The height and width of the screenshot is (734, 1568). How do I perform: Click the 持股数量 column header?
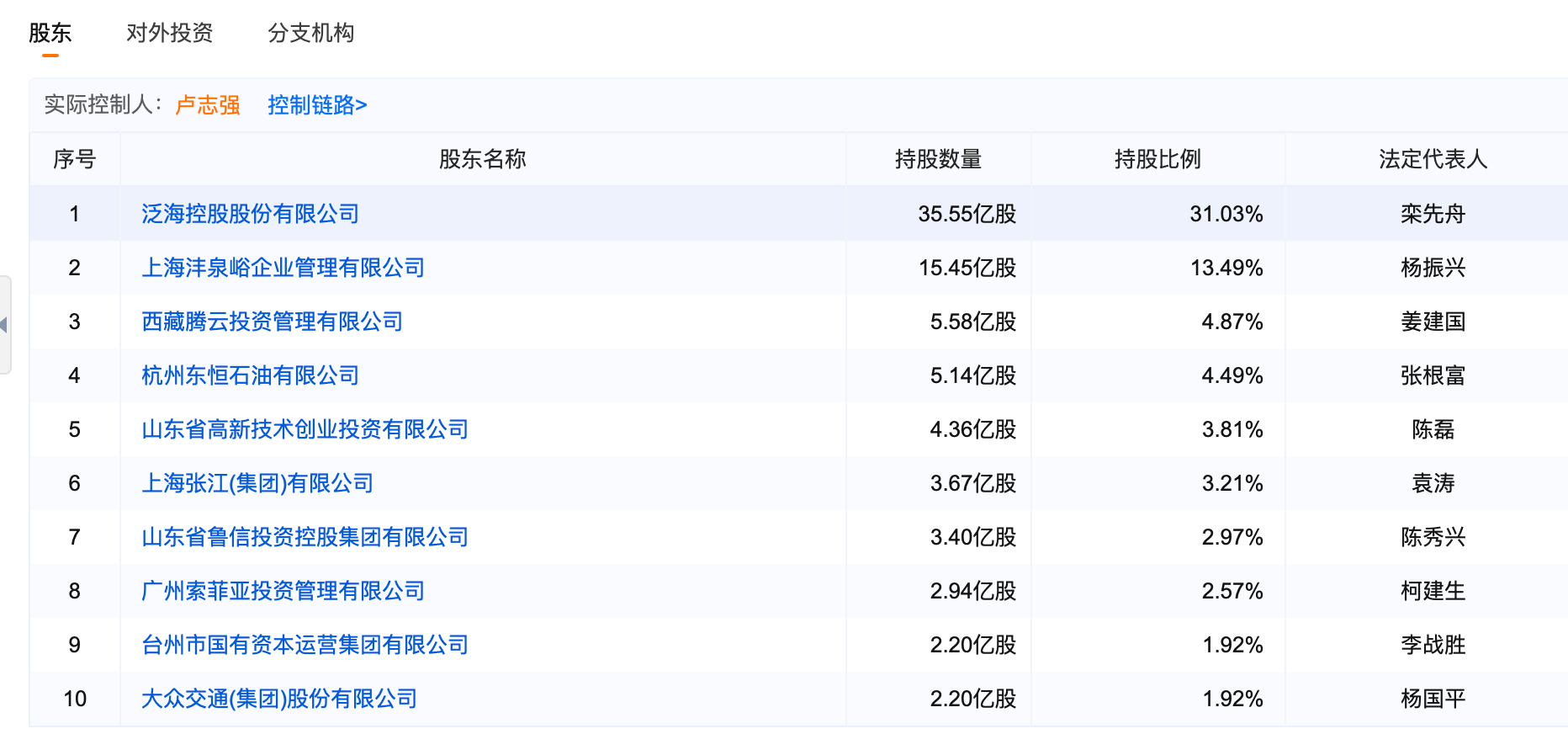click(x=939, y=159)
